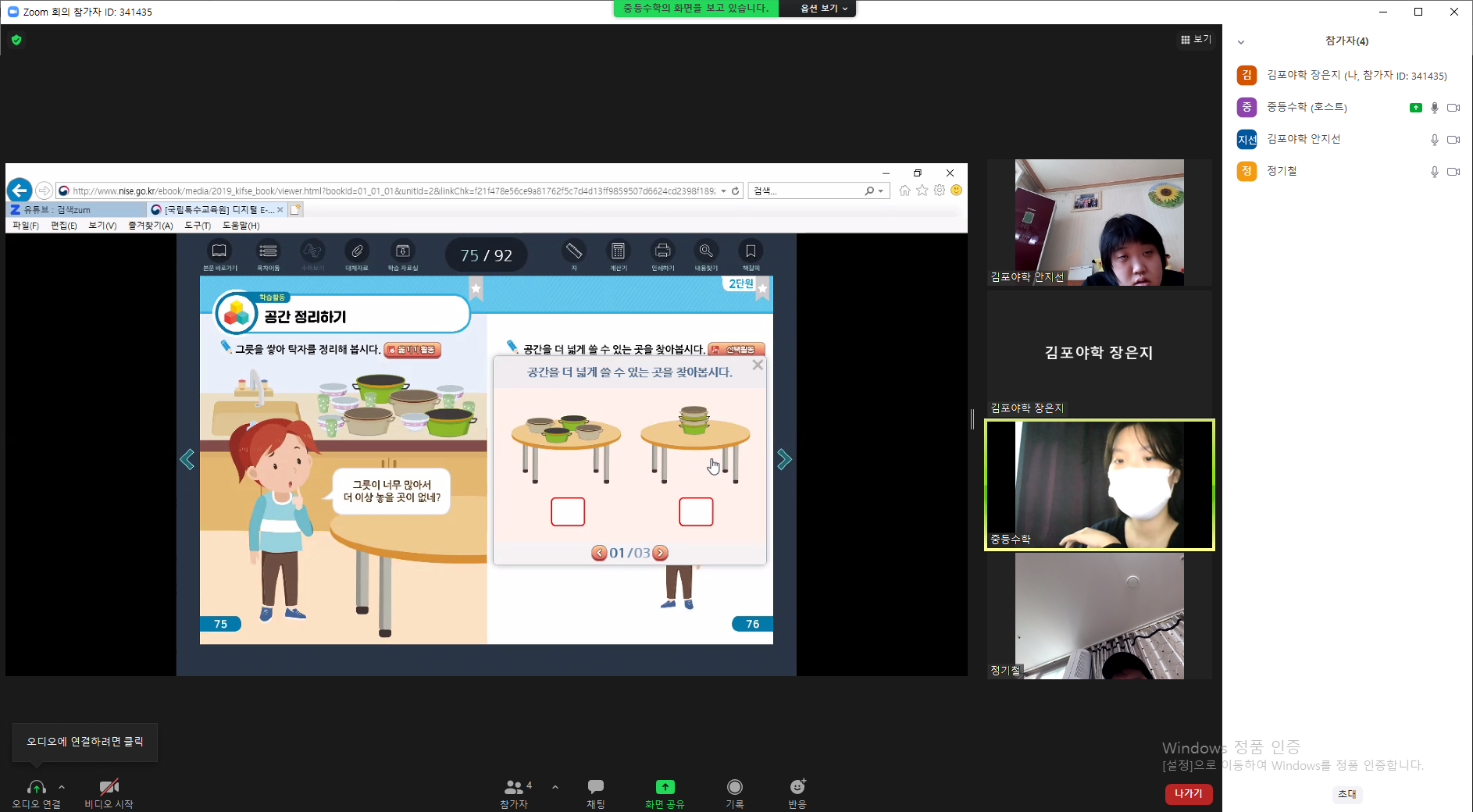Click the 정기철 video thumbnail
This screenshot has width=1473, height=812.
pos(1100,616)
